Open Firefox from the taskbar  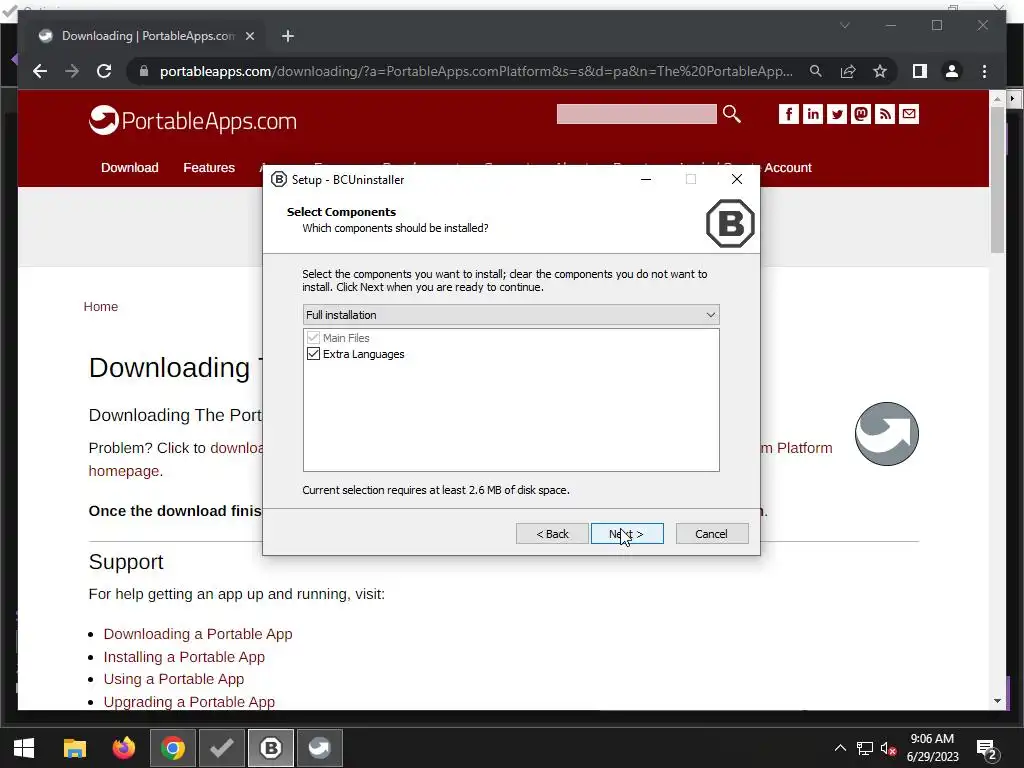tap(123, 748)
